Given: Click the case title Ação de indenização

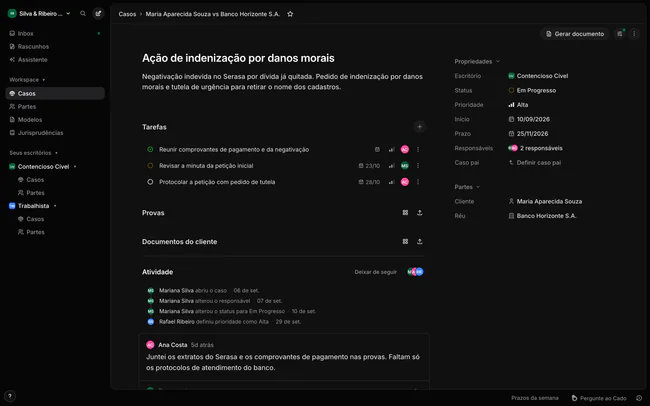Looking at the screenshot, I should pyautogui.click(x=238, y=58).
